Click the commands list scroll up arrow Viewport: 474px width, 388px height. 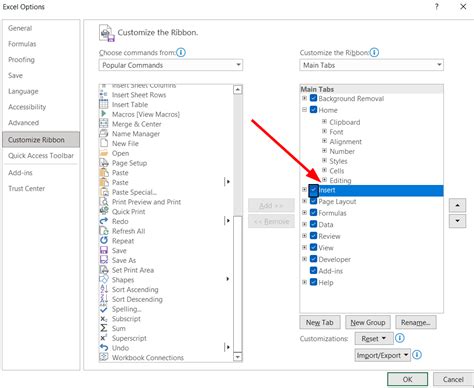coord(238,89)
